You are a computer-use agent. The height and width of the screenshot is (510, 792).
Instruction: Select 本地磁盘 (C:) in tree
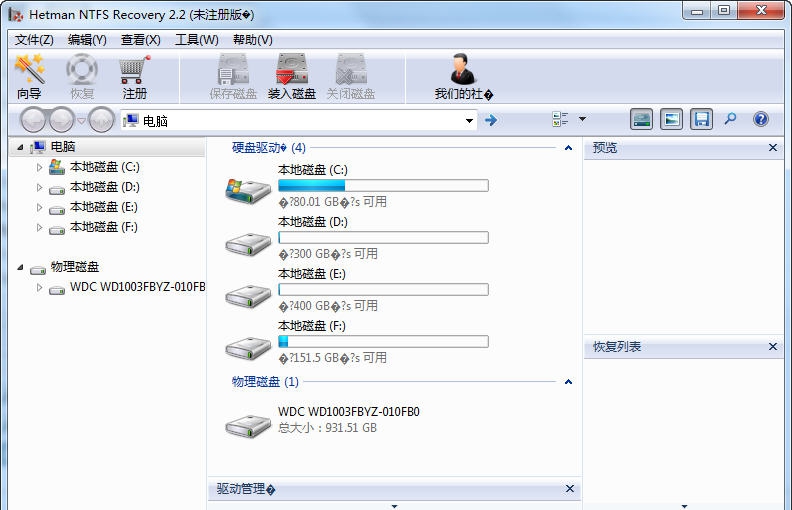[x=105, y=167]
